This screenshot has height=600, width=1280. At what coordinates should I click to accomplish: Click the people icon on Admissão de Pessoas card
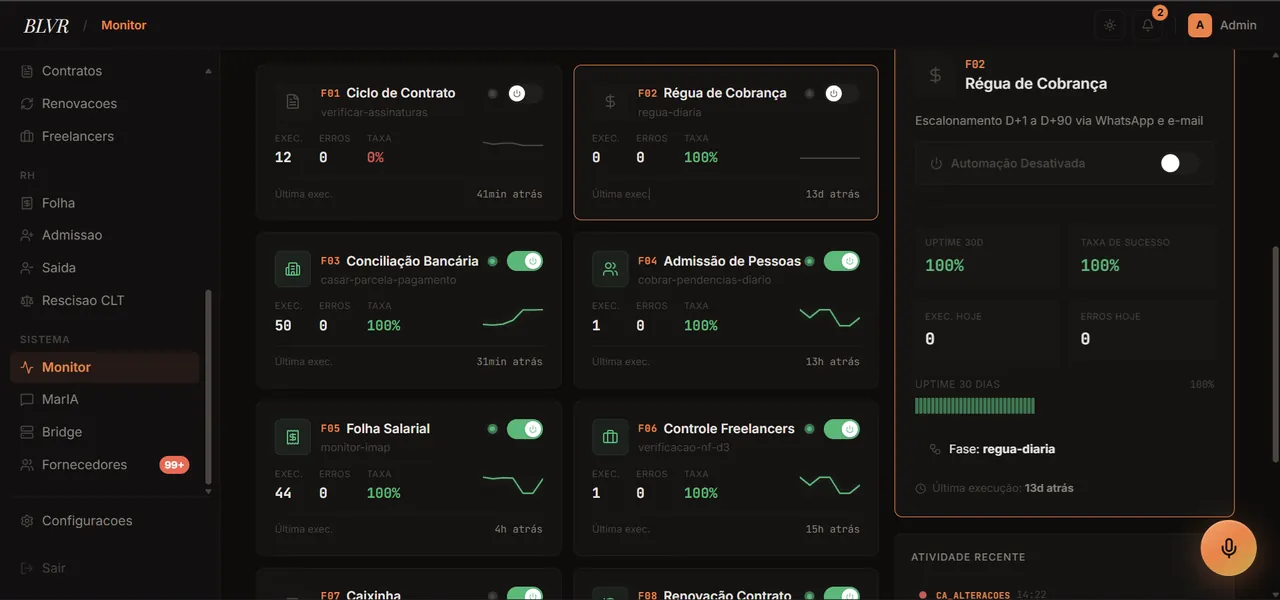(610, 269)
